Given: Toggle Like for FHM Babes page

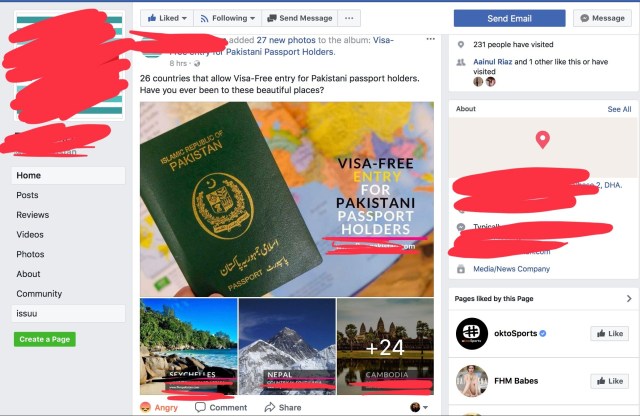Looking at the screenshot, I should coord(609,381).
